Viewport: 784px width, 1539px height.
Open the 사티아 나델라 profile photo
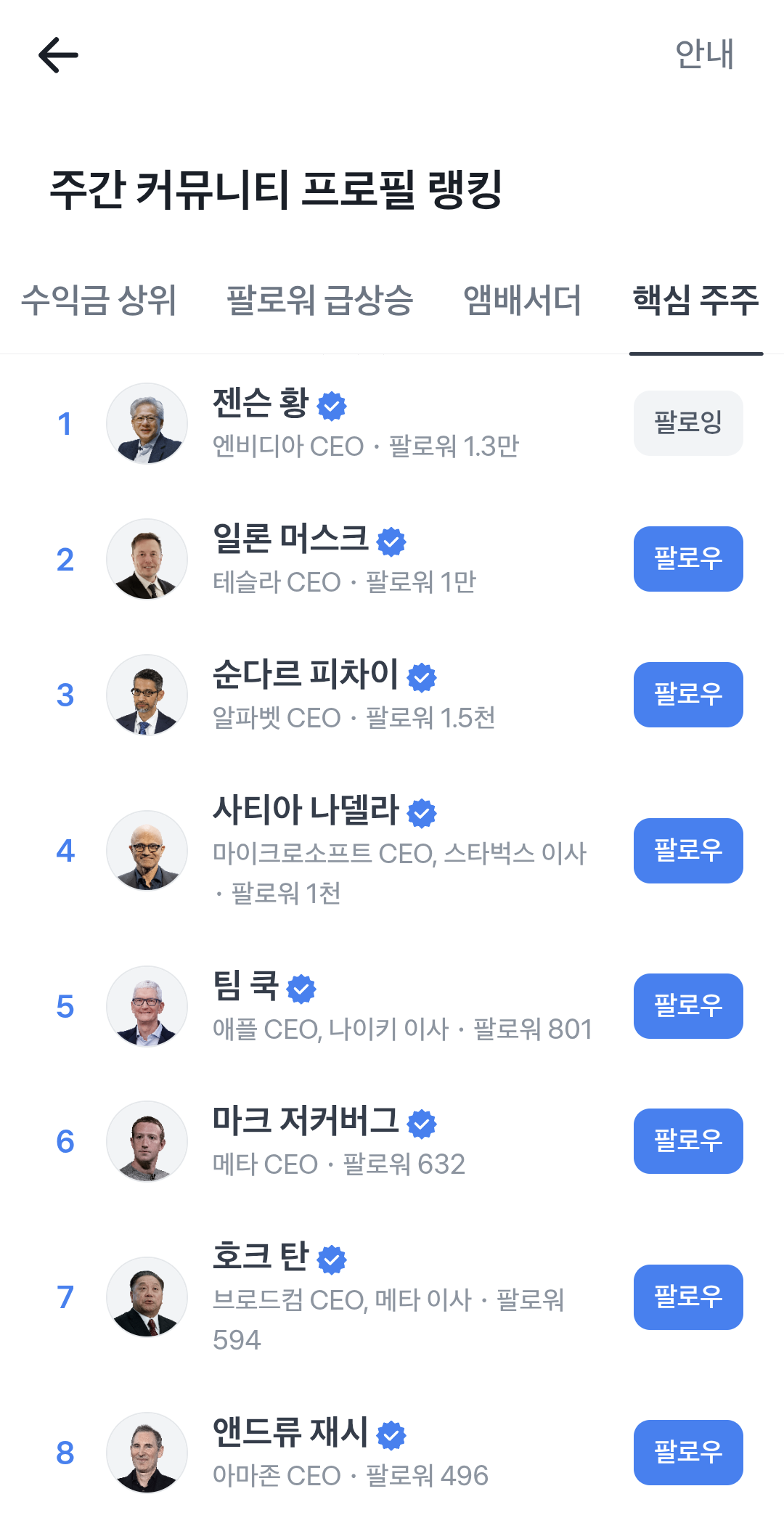point(147,851)
